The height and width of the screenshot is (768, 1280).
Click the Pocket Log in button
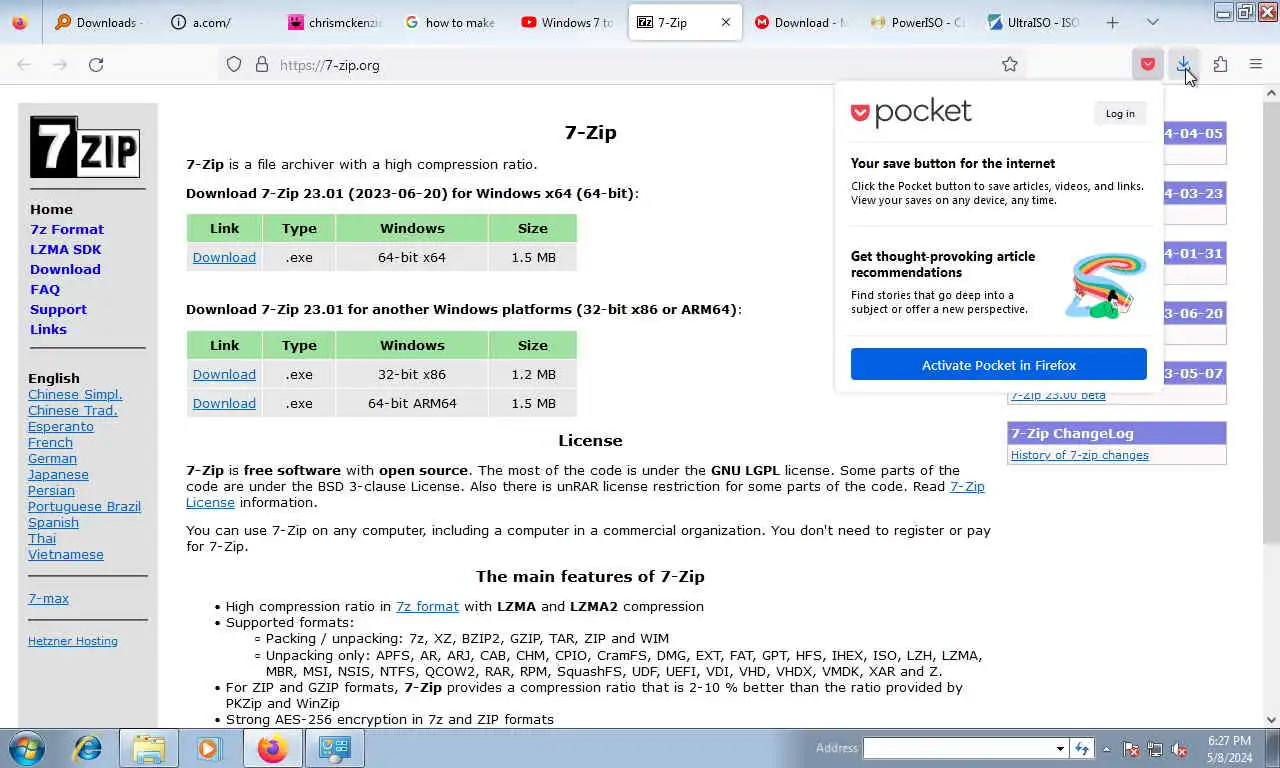coord(1120,113)
